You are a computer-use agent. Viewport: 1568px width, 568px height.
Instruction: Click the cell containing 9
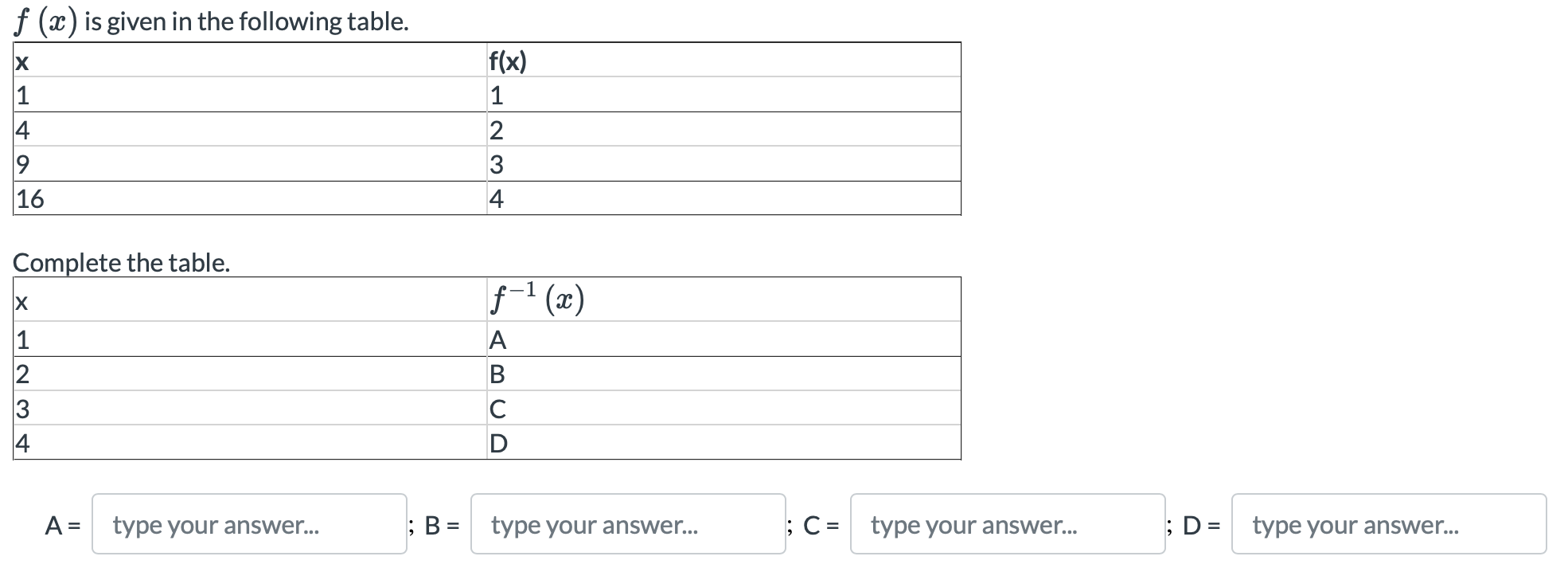[21, 164]
